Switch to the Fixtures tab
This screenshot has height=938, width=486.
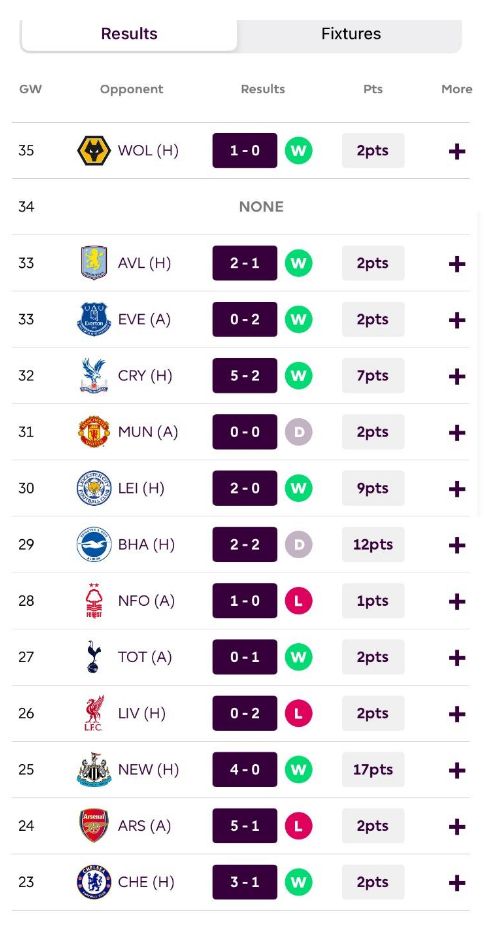(x=351, y=34)
